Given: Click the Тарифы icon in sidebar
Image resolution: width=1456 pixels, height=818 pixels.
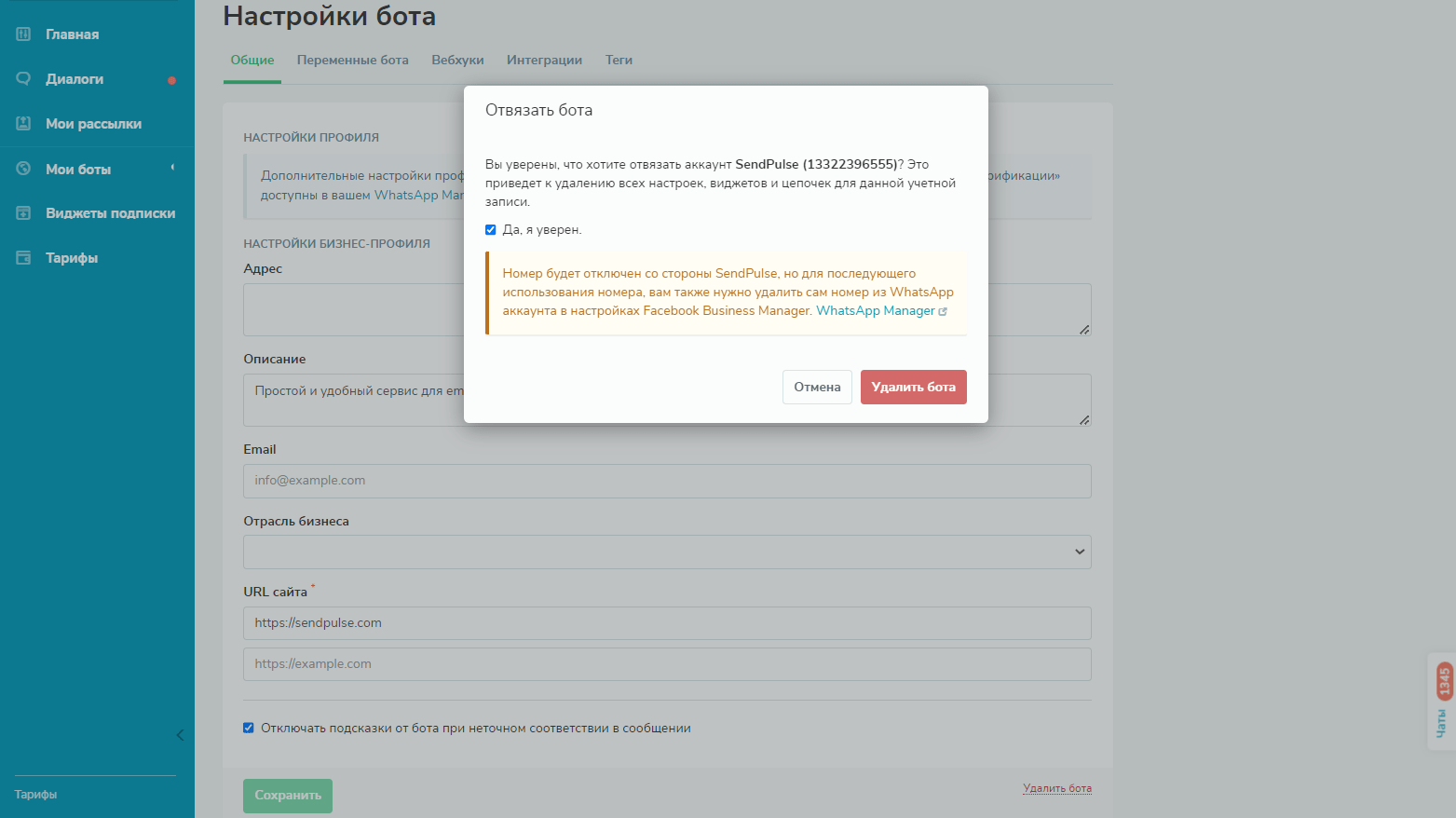Looking at the screenshot, I should pos(23,258).
